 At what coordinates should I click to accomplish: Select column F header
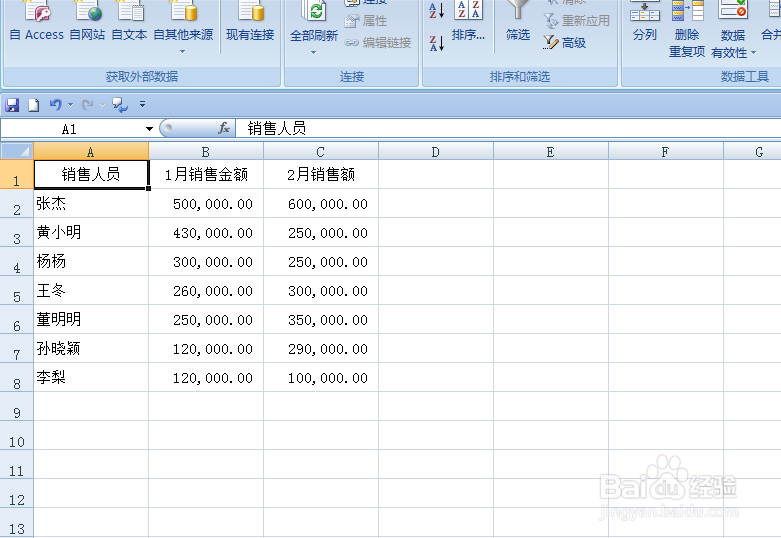click(665, 151)
